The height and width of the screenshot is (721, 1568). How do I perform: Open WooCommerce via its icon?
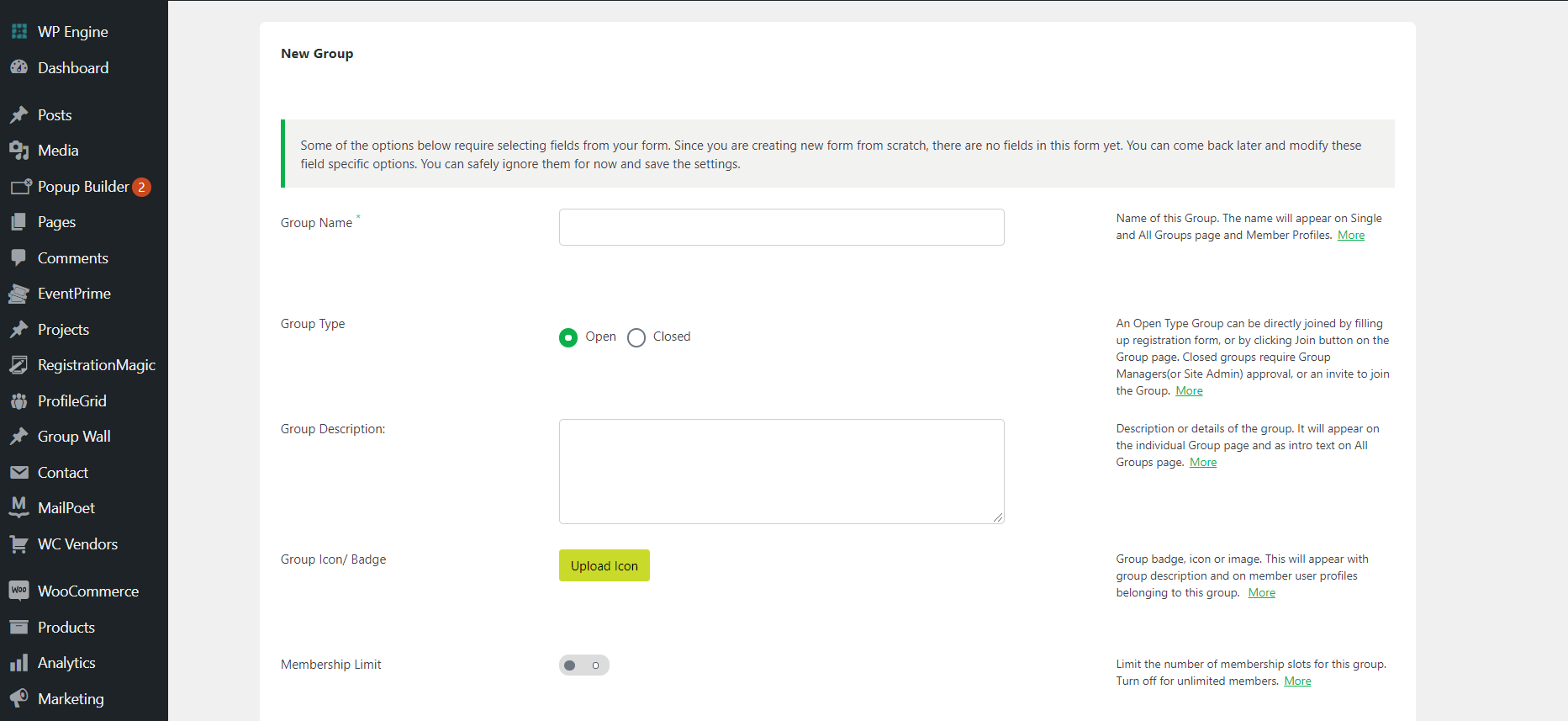(19, 591)
